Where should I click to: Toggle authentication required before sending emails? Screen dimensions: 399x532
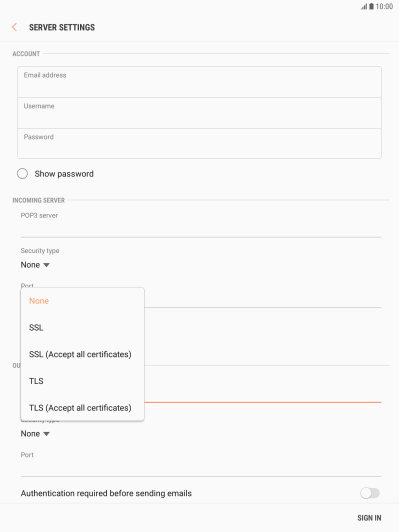tap(370, 493)
